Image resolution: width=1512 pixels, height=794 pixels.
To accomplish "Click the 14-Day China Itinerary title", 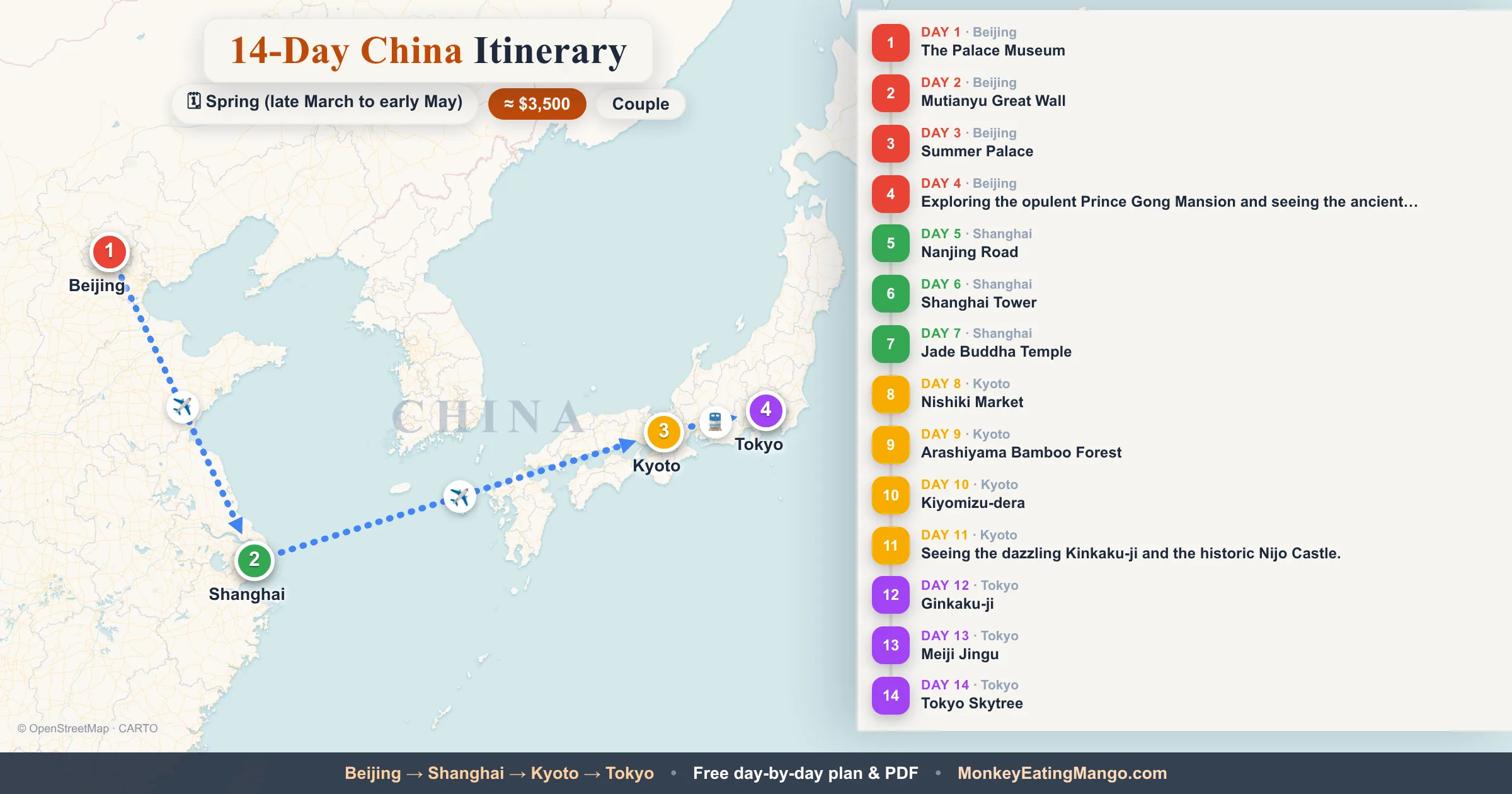I will point(428,50).
